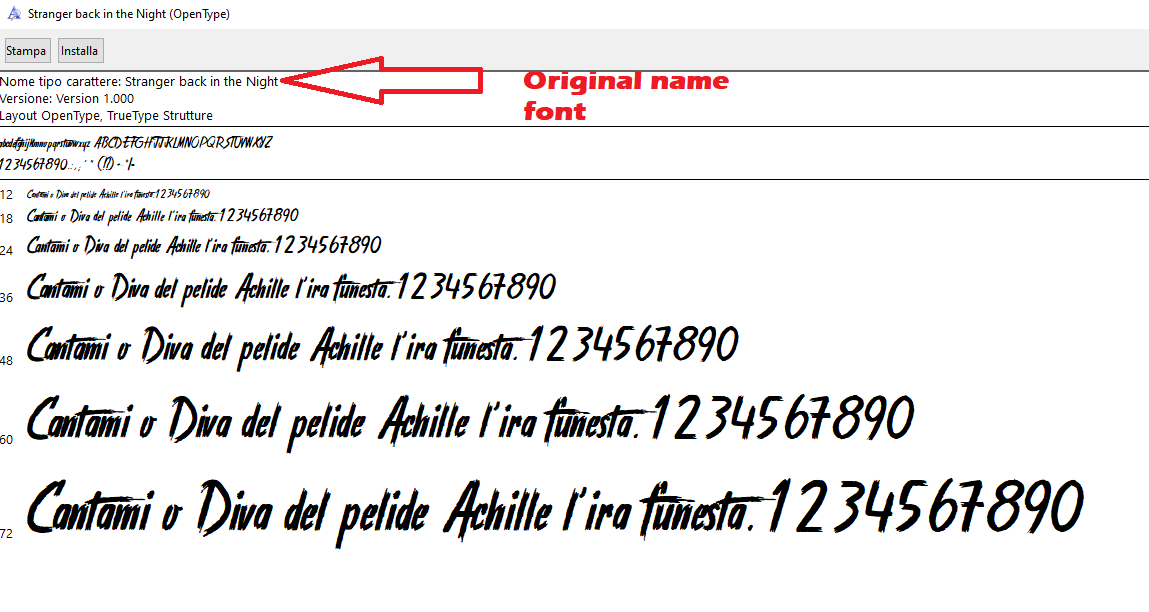
Task: Click the lowercase alphabet sample line
Action: (x=45, y=144)
